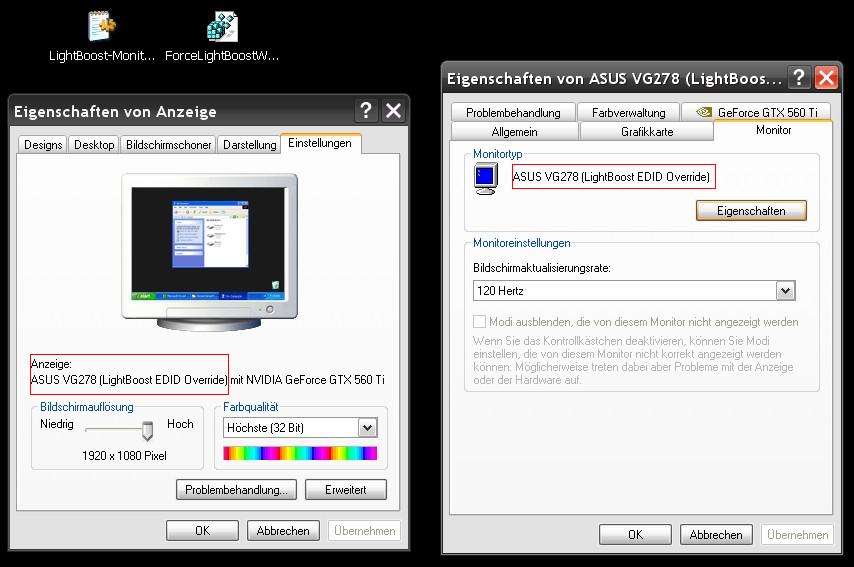The height and width of the screenshot is (567, 854).
Task: Close the Eigenschaften von Anzeige window
Action: tap(393, 111)
